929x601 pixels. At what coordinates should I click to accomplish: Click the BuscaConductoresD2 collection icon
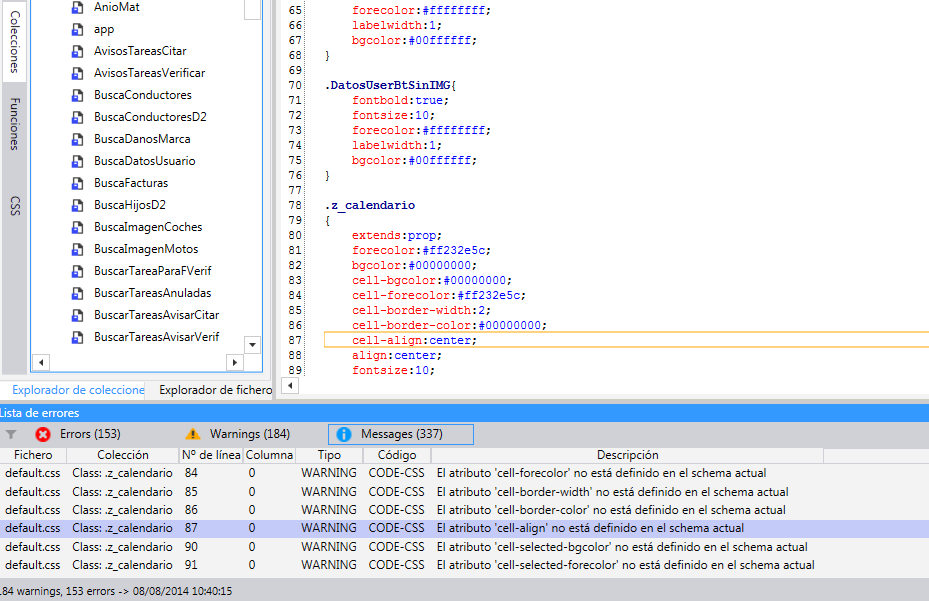point(77,117)
